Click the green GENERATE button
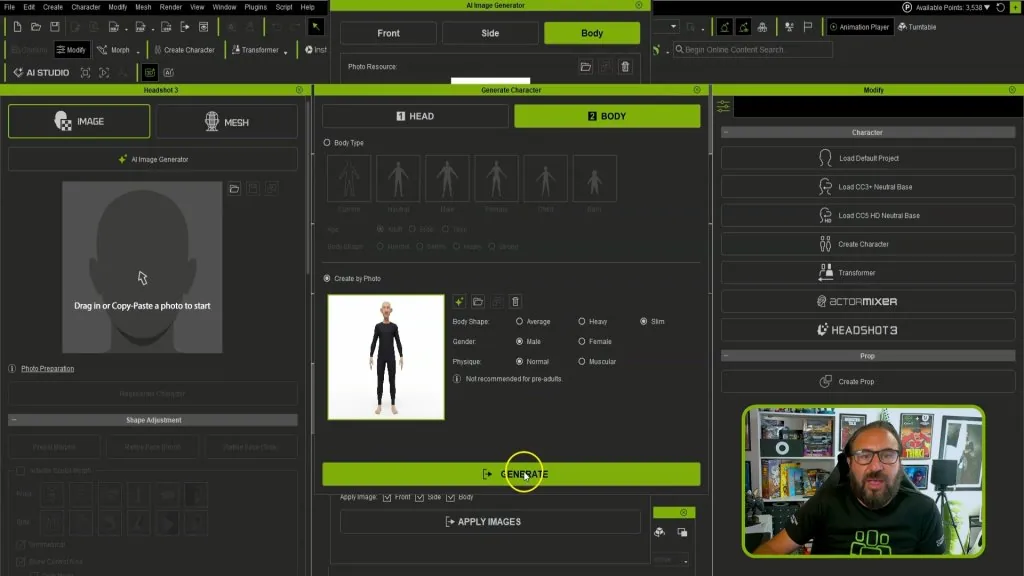The image size is (1024, 576). (x=511, y=474)
